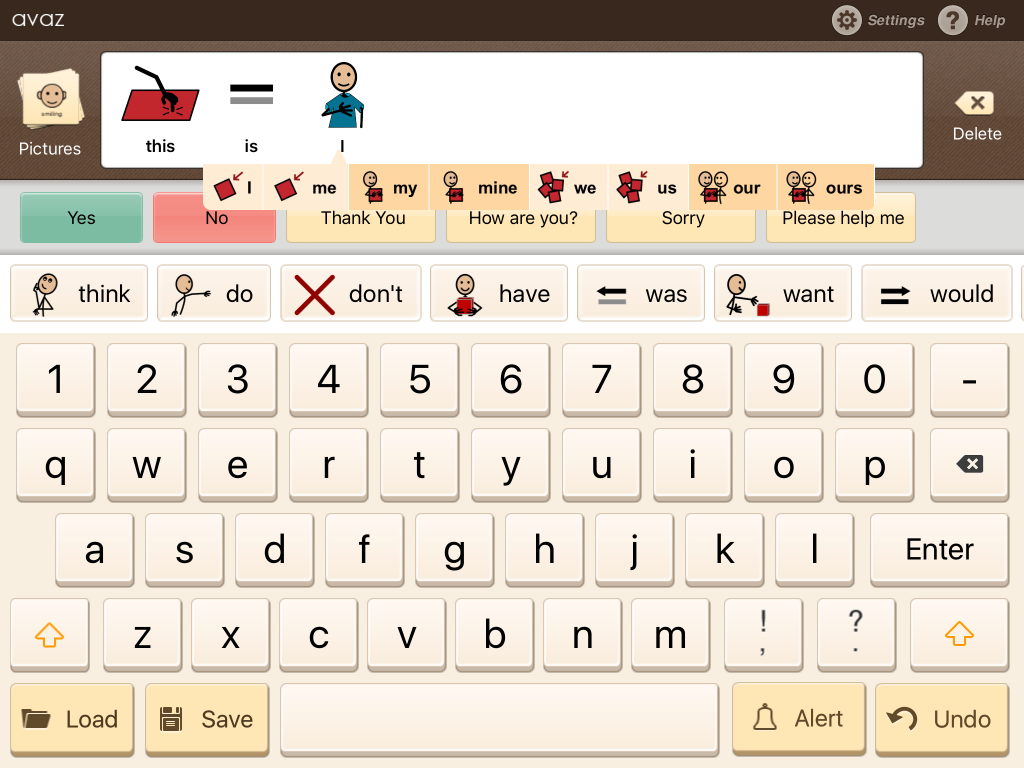The height and width of the screenshot is (768, 1024).
Task: Tap the letter b key
Action: [494, 634]
